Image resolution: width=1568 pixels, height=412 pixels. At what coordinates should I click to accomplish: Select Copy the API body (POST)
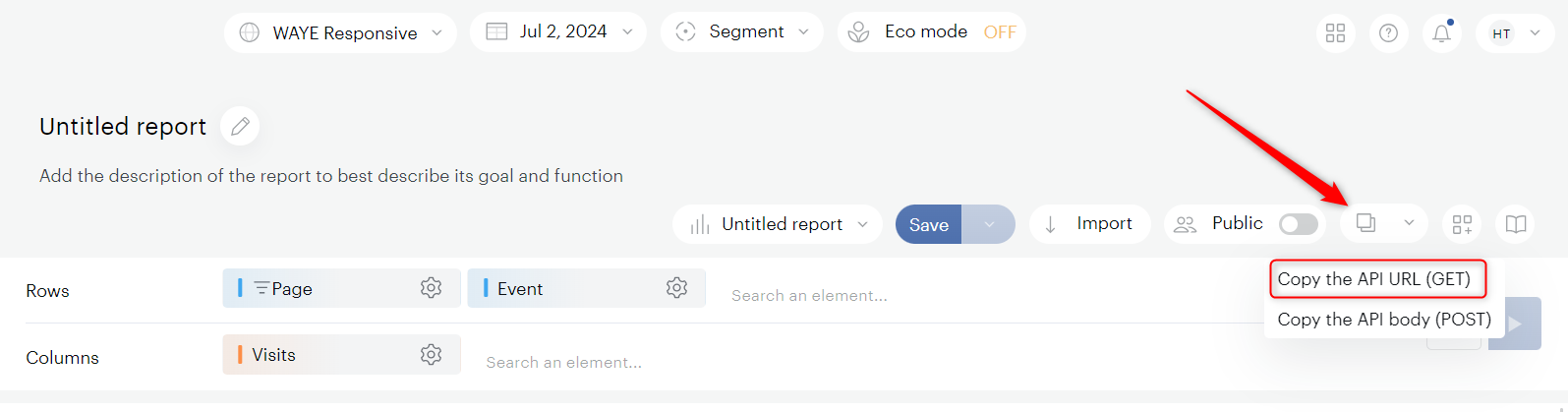coord(1383,320)
